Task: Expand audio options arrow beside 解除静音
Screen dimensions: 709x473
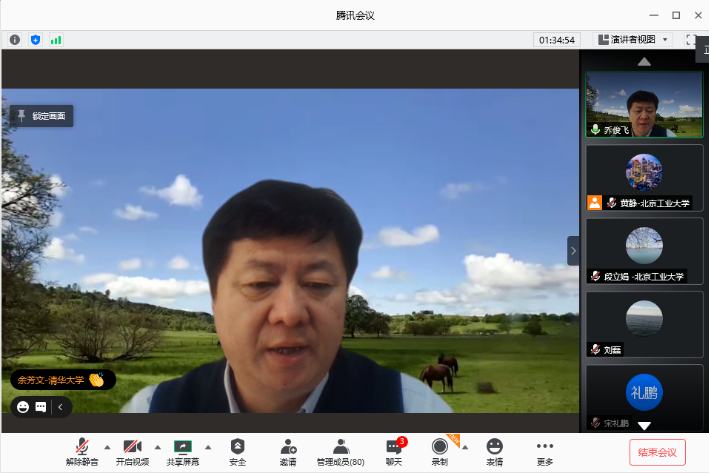Action: (107, 447)
